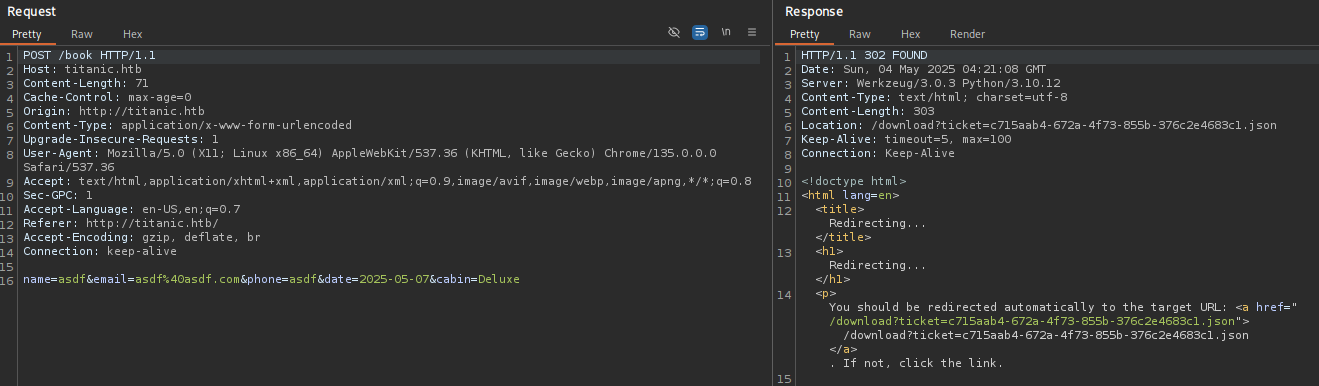Screen dimensions: 1319x386
Task: Click the 'Response' panel title
Action: 814,11
